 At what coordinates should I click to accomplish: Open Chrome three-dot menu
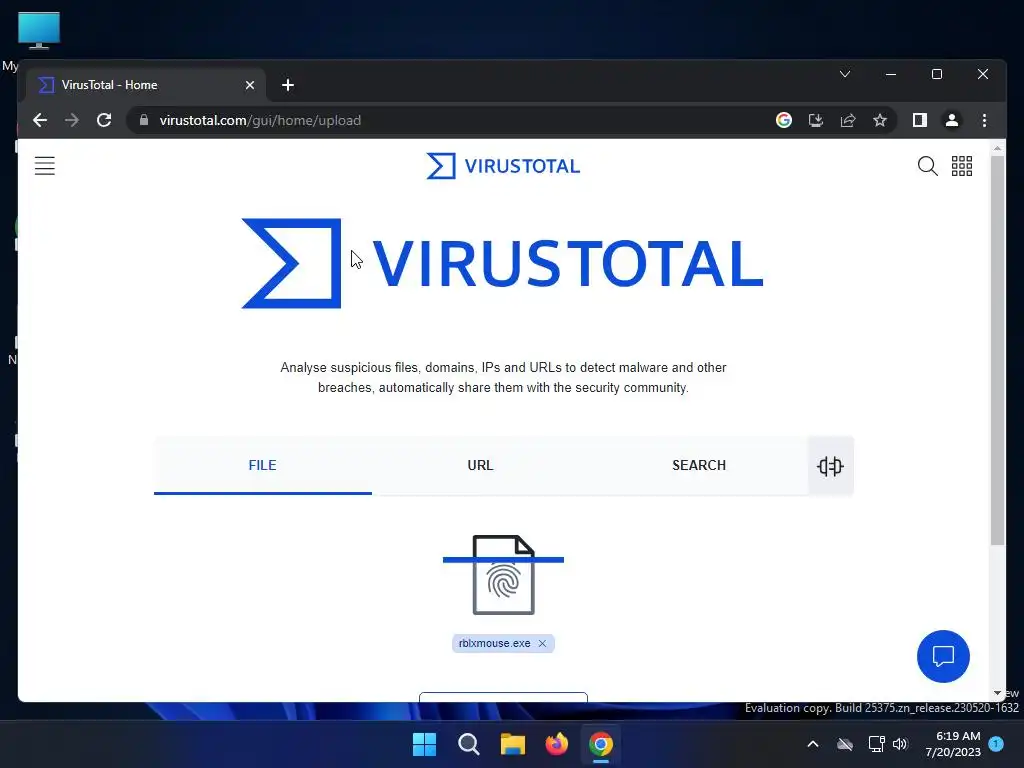pos(984,120)
